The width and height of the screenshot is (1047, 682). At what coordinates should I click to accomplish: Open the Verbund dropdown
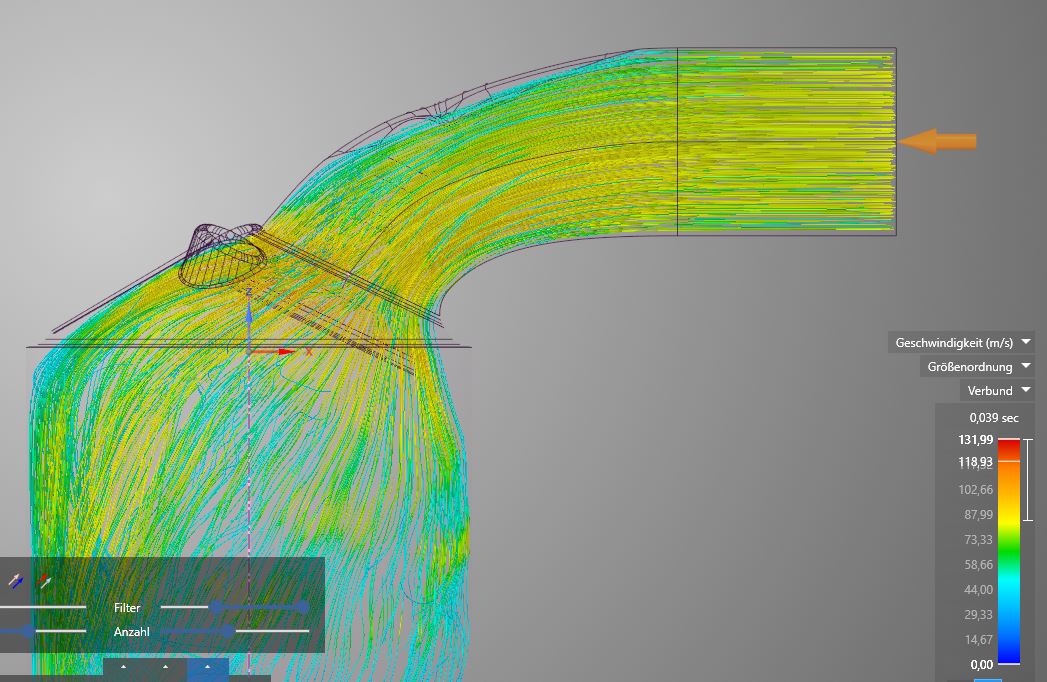click(x=997, y=391)
